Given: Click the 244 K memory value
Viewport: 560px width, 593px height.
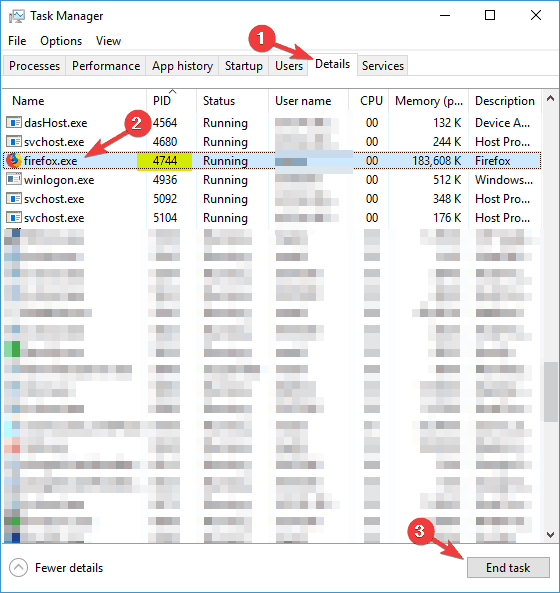Looking at the screenshot, I should [x=447, y=142].
